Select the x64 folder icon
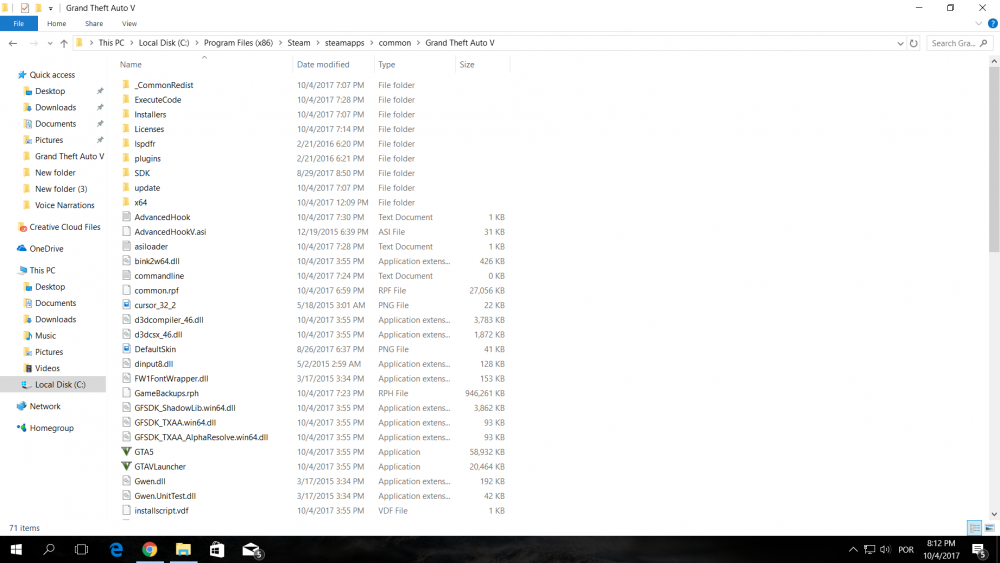The height and width of the screenshot is (563, 1000). coord(126,202)
